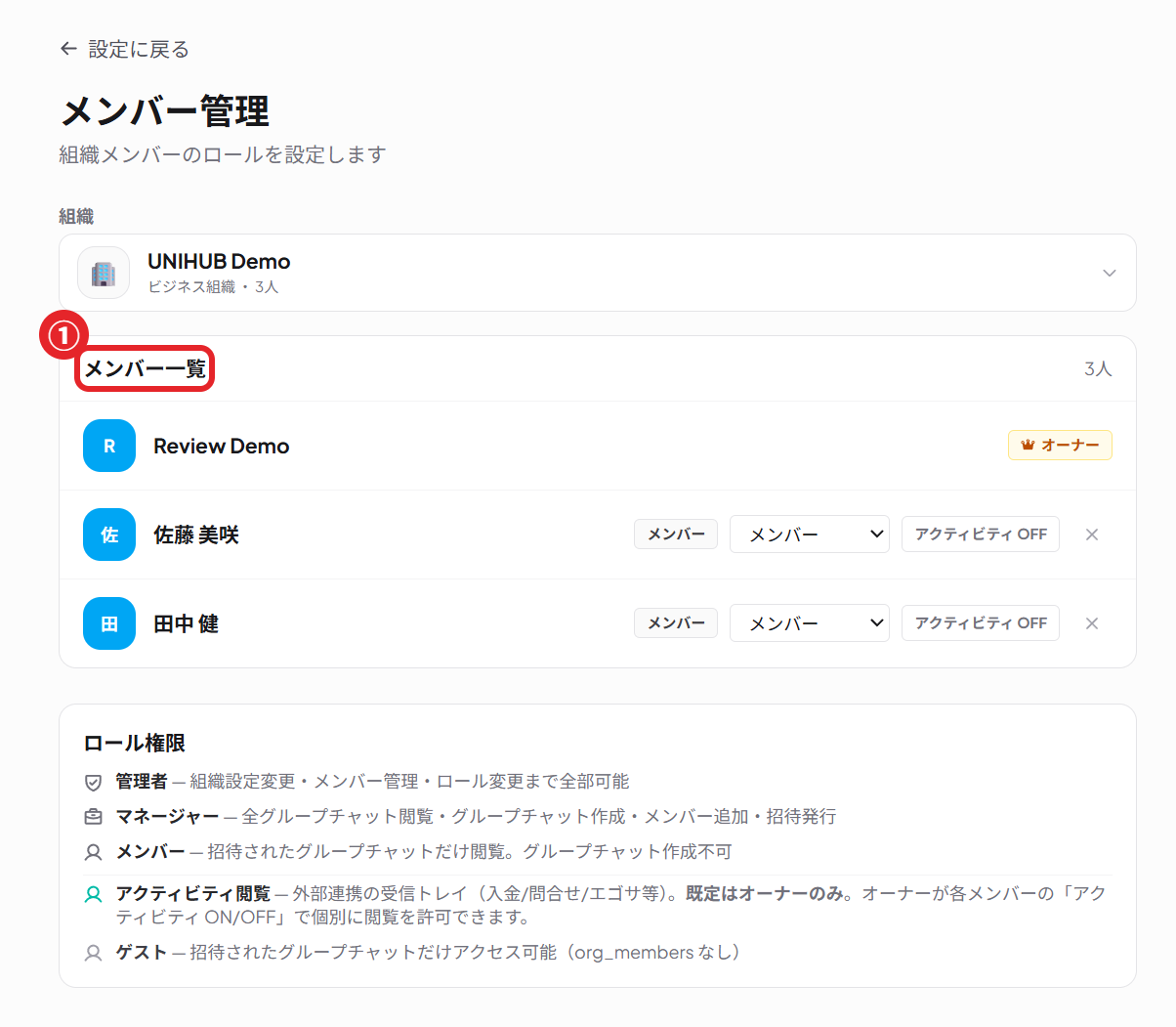Click the shield icon next to 管理者
The width and height of the screenshot is (1176, 1027).
click(93, 782)
